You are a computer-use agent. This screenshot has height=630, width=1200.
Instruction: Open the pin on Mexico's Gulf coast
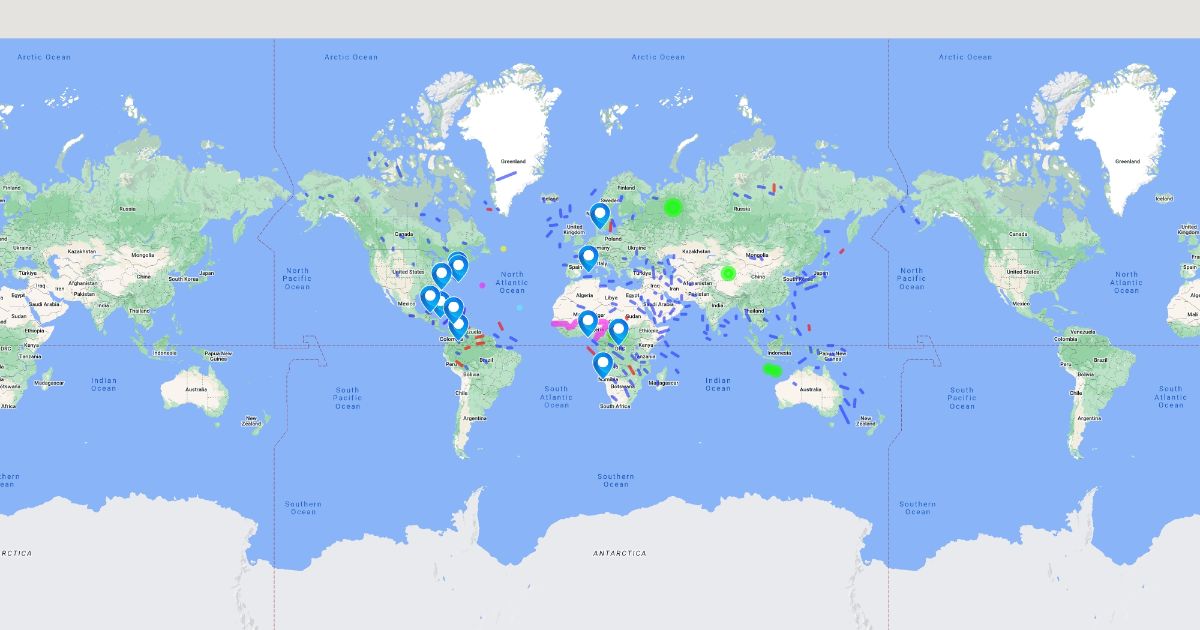(430, 298)
